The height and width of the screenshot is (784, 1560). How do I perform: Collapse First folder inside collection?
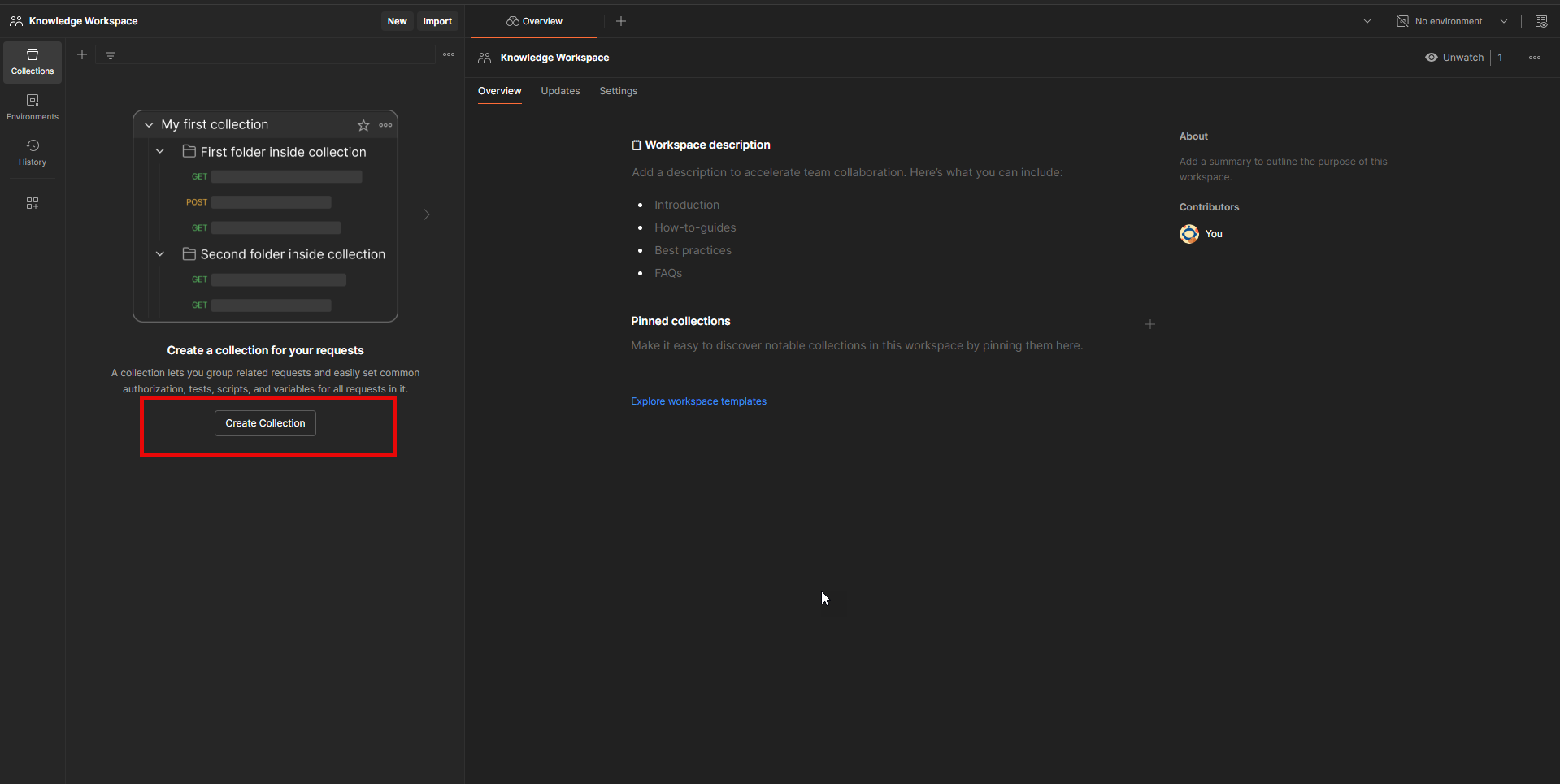click(160, 152)
